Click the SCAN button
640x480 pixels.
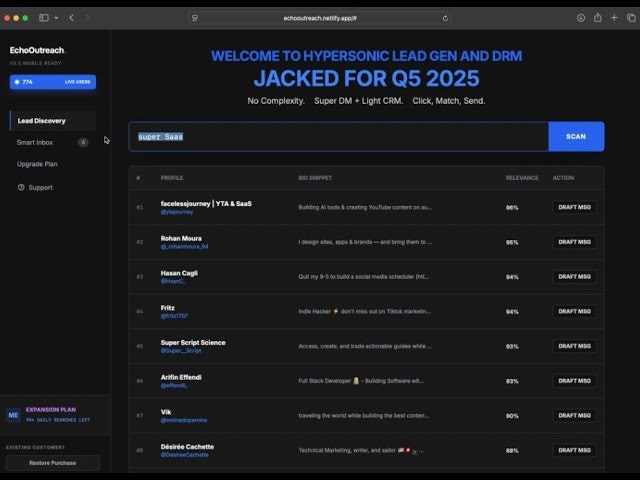pos(576,136)
